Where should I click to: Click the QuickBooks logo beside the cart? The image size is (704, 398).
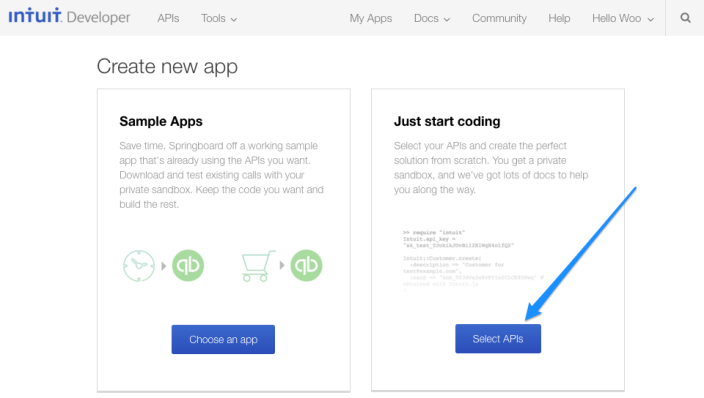[306, 265]
